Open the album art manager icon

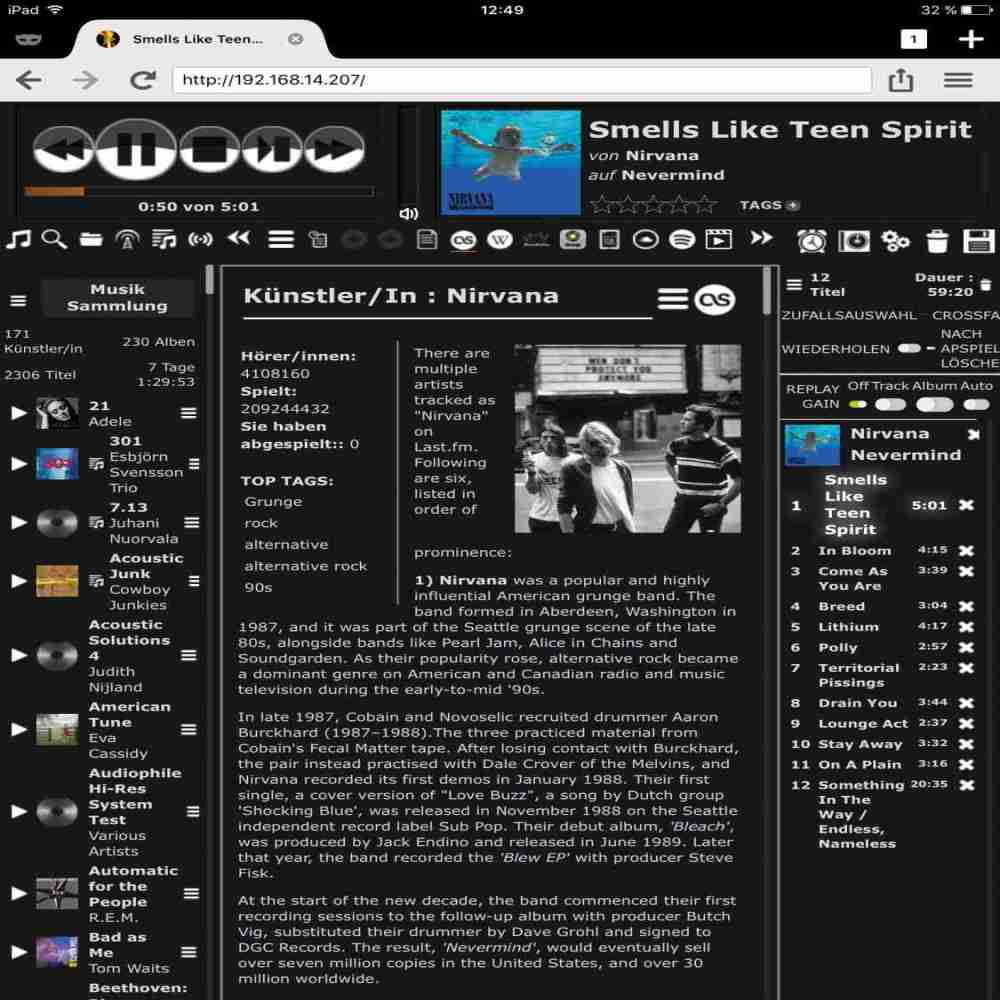[854, 241]
